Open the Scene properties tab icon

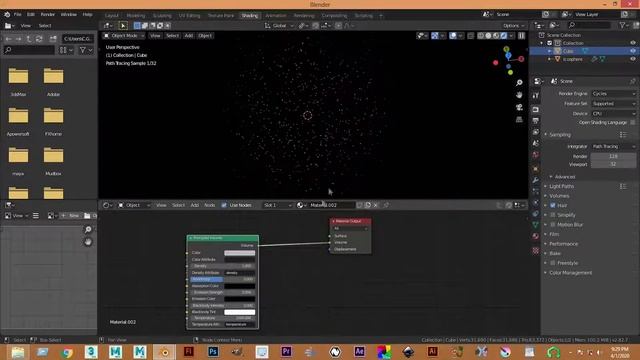click(536, 143)
